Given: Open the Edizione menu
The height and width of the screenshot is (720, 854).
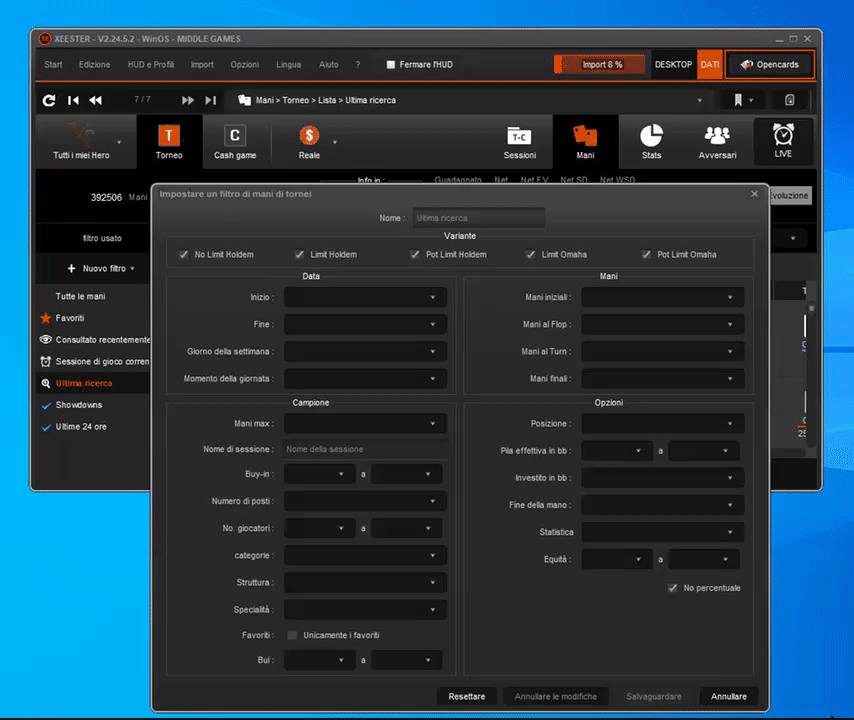Looking at the screenshot, I should click(x=94, y=64).
